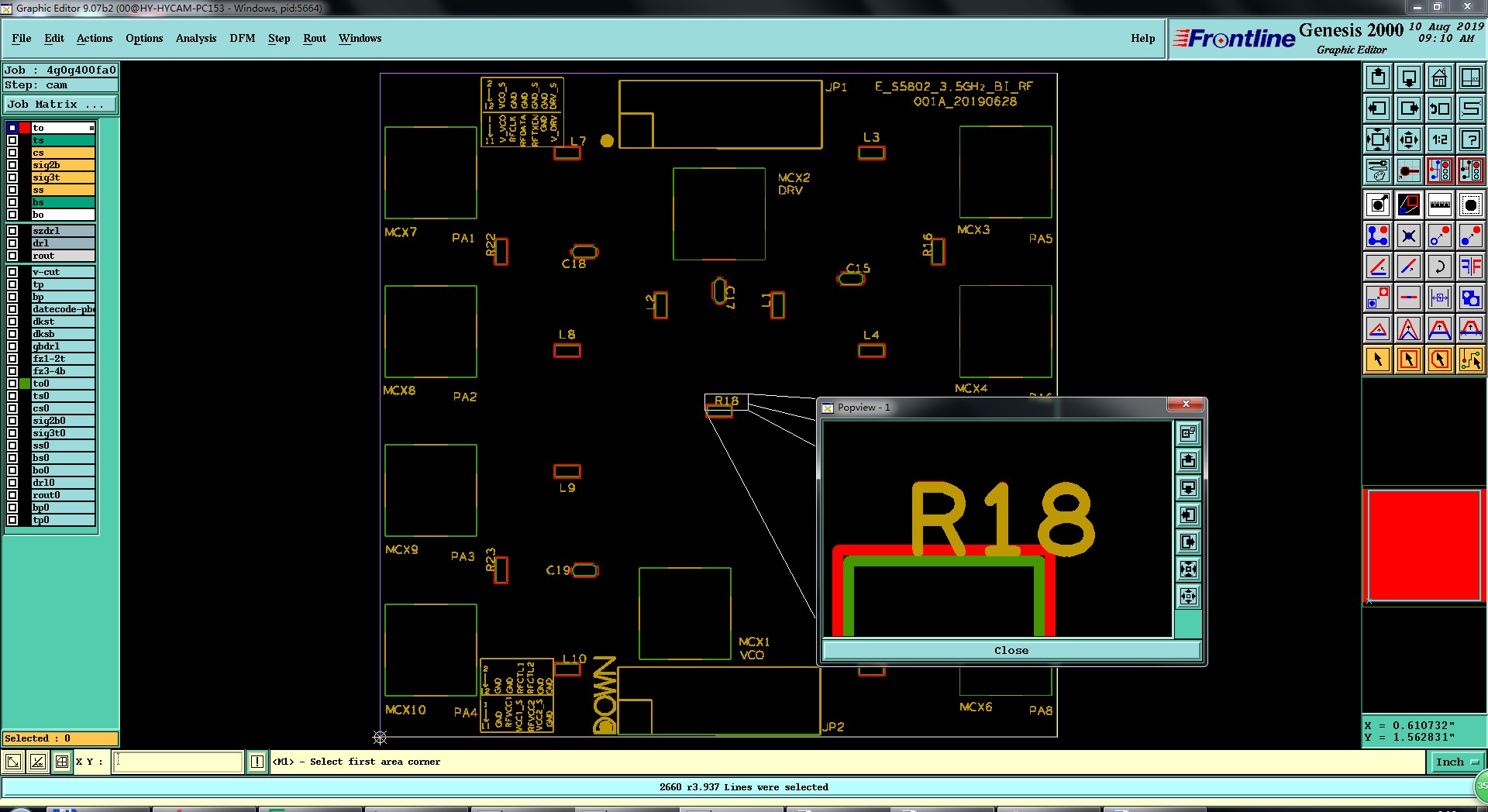Toggle checkbox for layer drl
The width and height of the screenshot is (1488, 812).
[12, 243]
